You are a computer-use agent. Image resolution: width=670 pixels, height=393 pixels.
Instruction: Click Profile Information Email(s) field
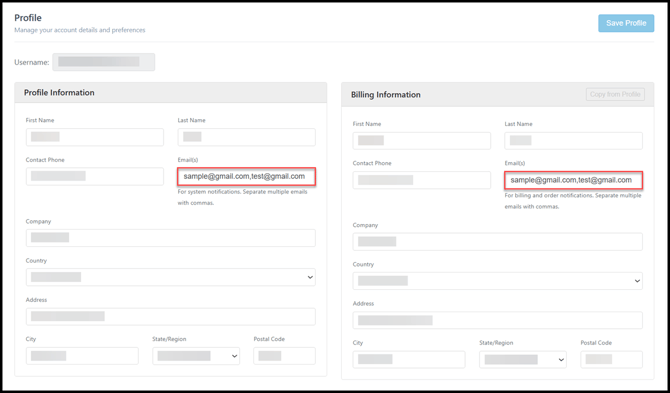point(247,176)
